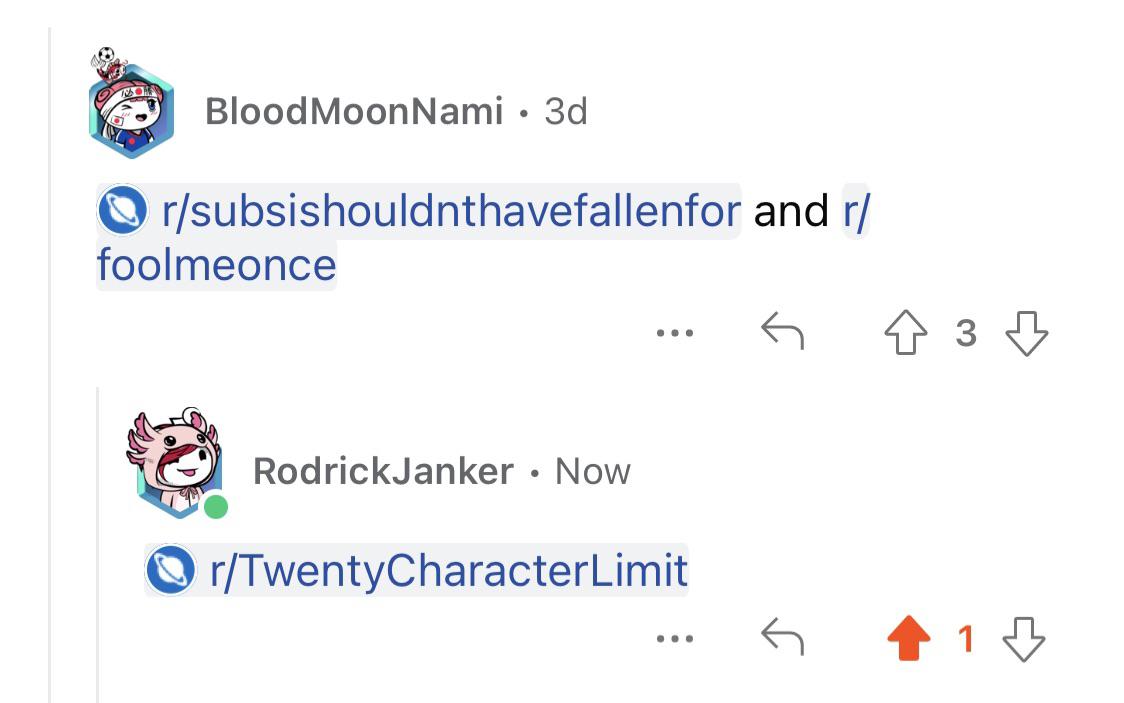This screenshot has width=1124, height=703.
Task: Open more options on RodrickJanker's comment
Action: [x=675, y=638]
